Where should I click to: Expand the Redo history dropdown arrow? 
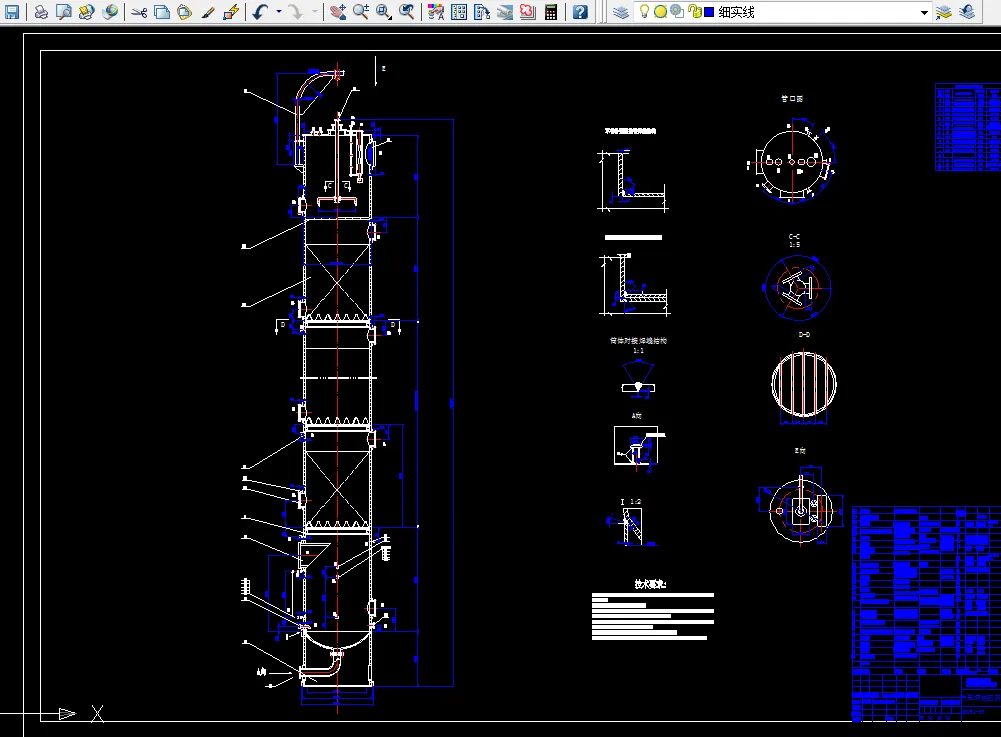tap(314, 11)
